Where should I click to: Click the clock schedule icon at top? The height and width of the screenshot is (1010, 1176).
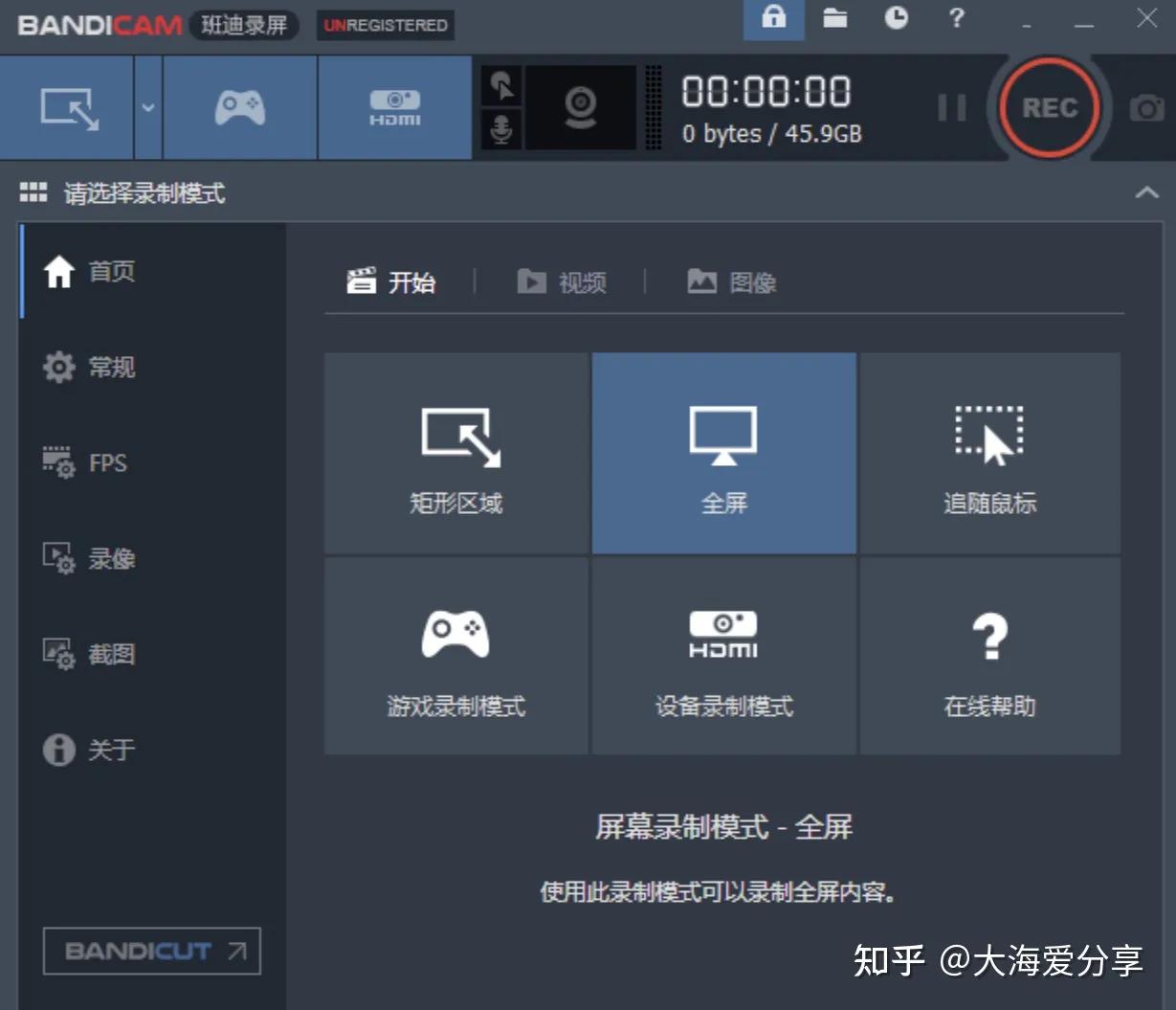coord(896,18)
